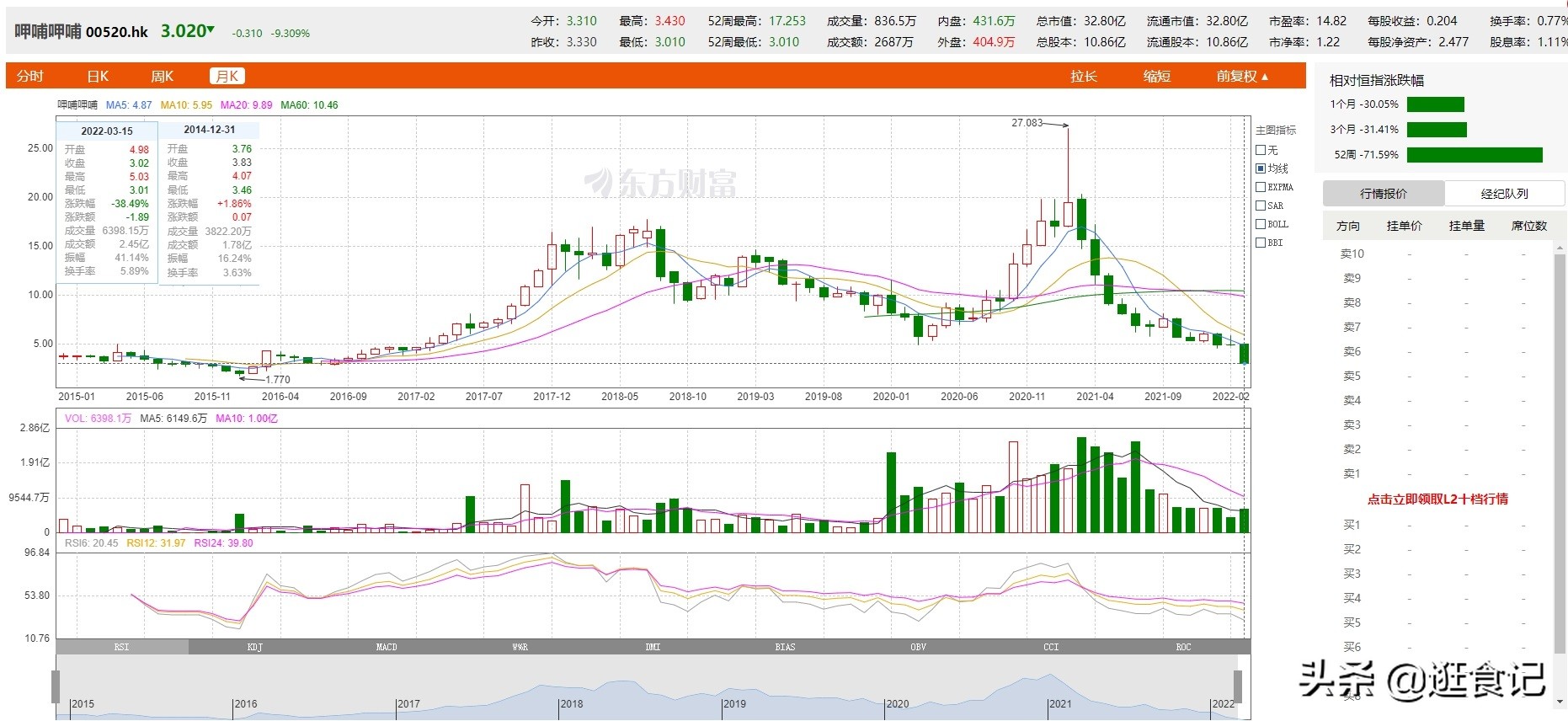Viewport: 1568px width, 721px height.
Task: Click the 2018 marker on the range navigator
Action: (x=571, y=704)
